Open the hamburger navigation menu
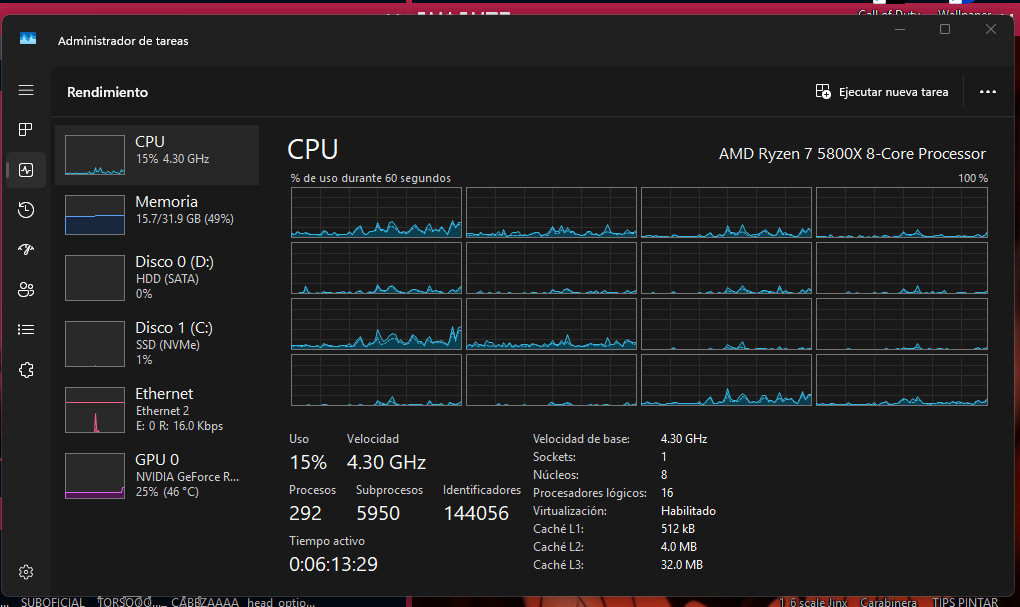 [26, 90]
